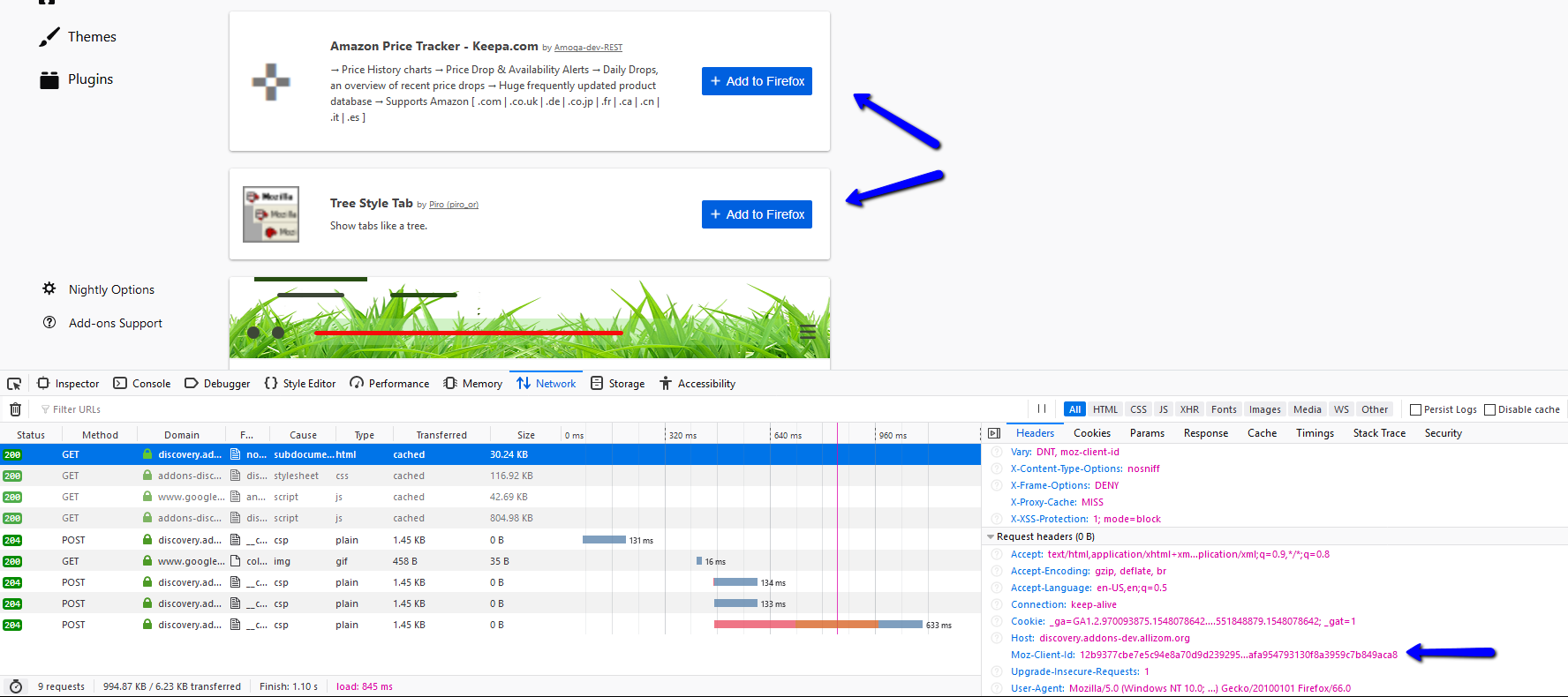Open the Inspector panel
The image size is (1568, 697).
point(68,384)
